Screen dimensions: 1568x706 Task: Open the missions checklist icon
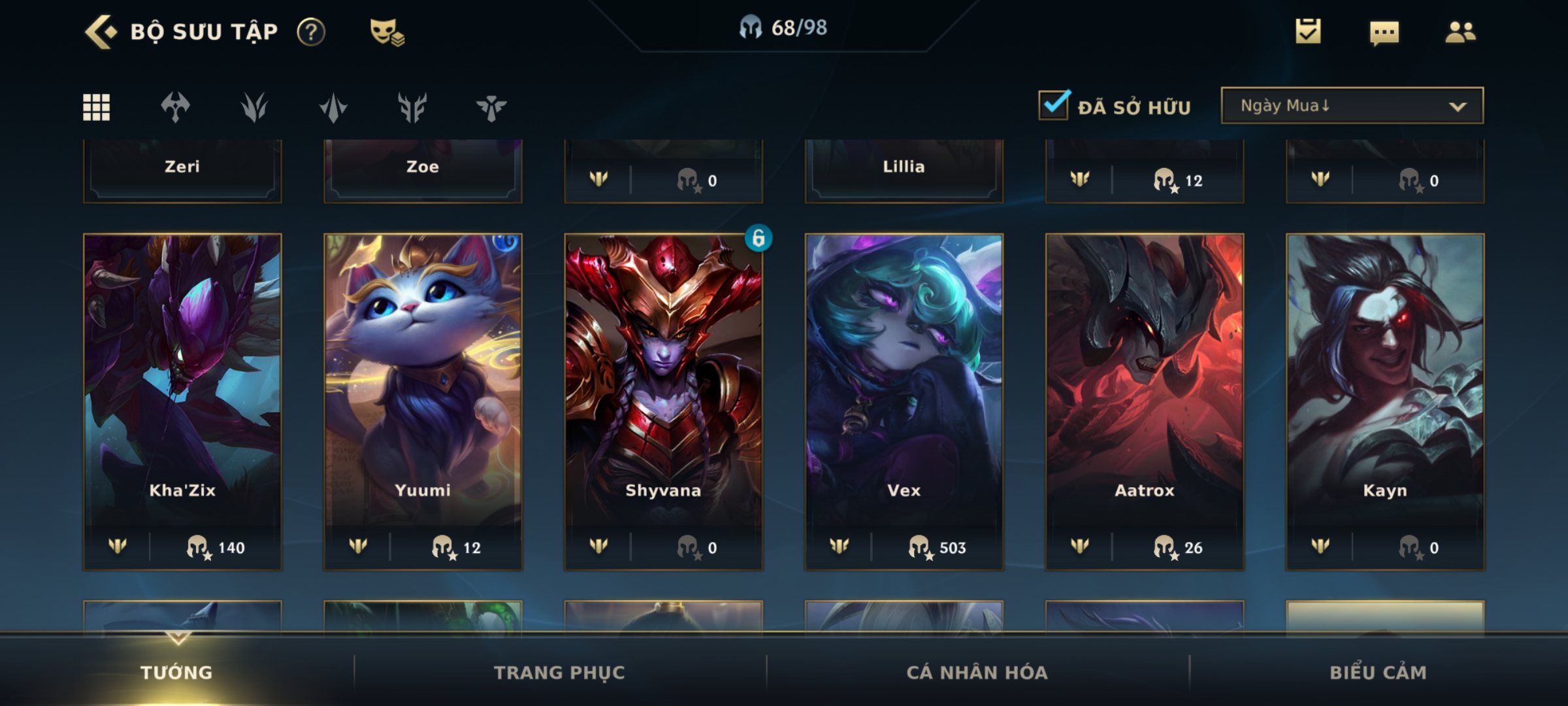1308,31
